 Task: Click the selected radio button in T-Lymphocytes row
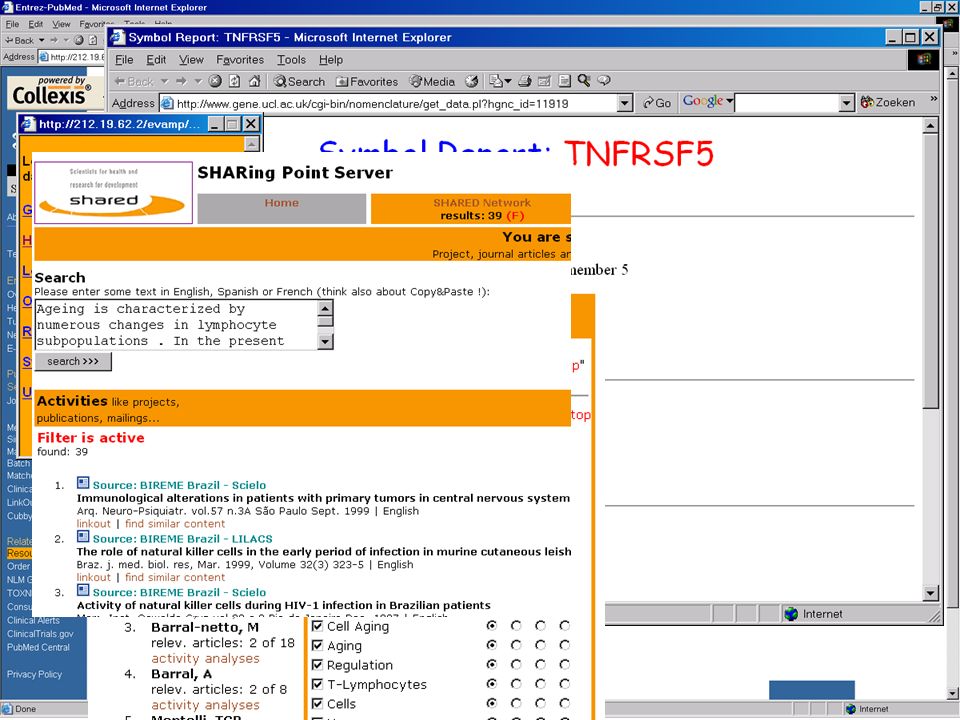tap(492, 684)
